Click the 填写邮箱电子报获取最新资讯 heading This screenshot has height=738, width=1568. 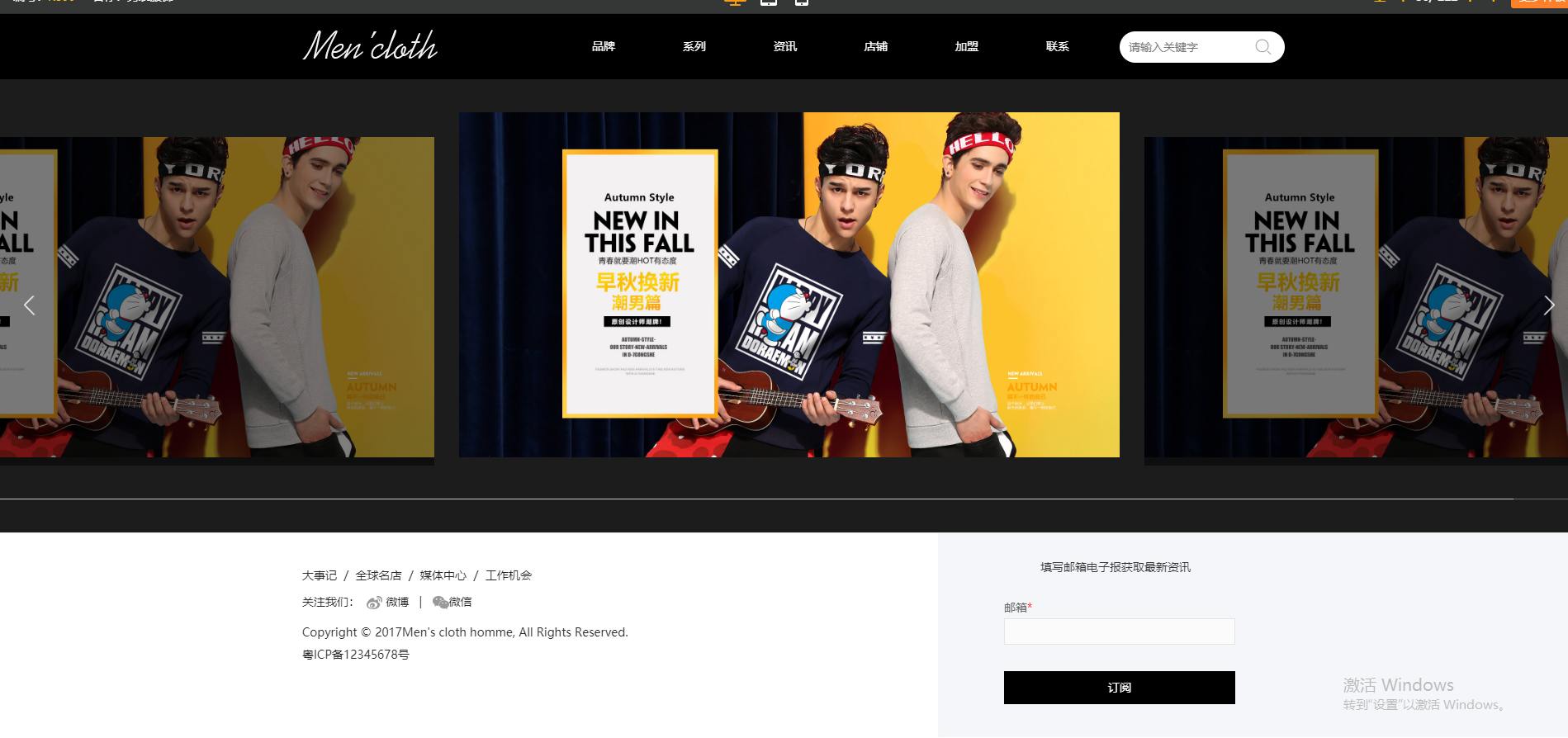click(x=1116, y=567)
